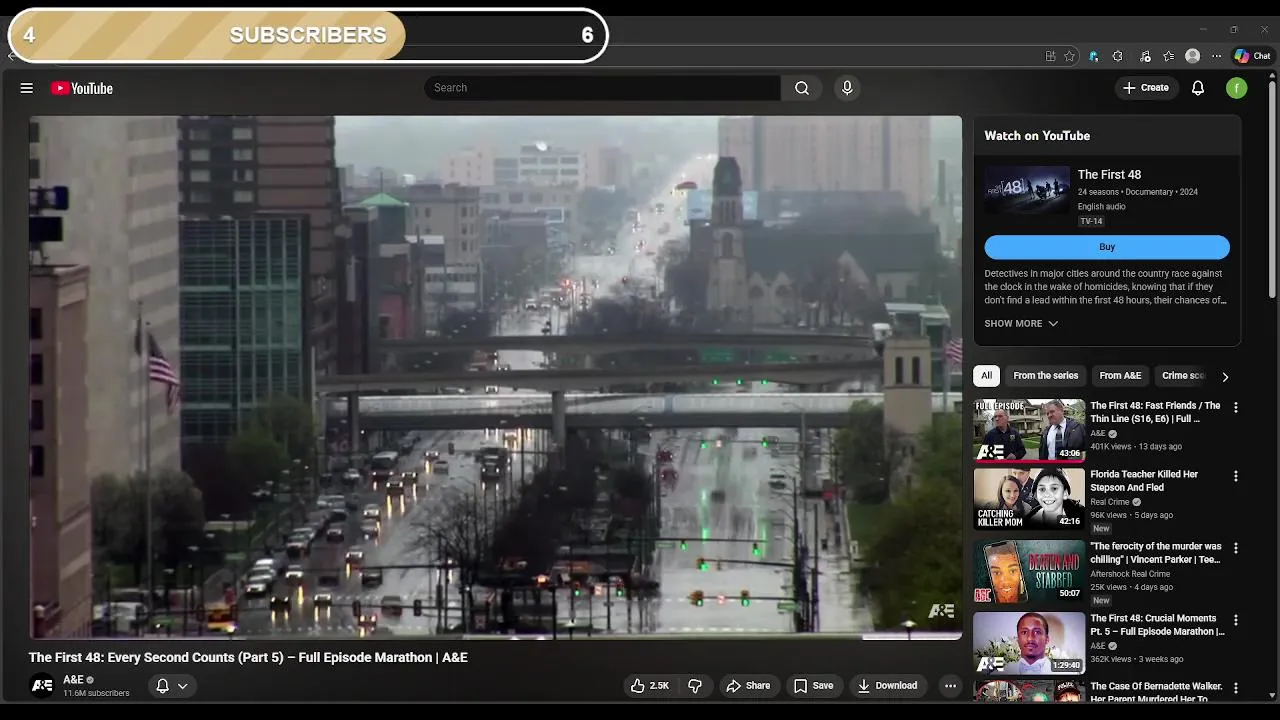Open the Vincent Parker murder video title
The height and width of the screenshot is (720, 1280).
coord(1156,553)
